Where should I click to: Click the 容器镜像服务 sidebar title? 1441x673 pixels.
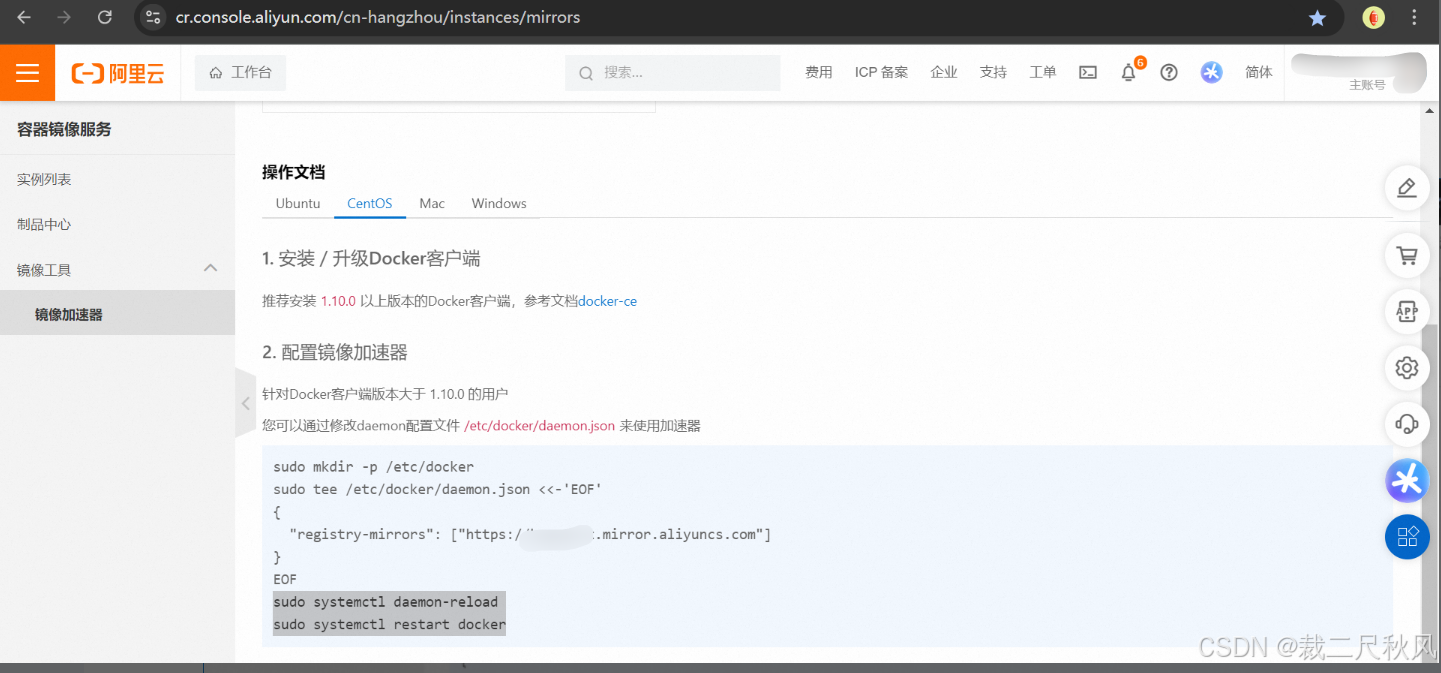[x=64, y=129]
